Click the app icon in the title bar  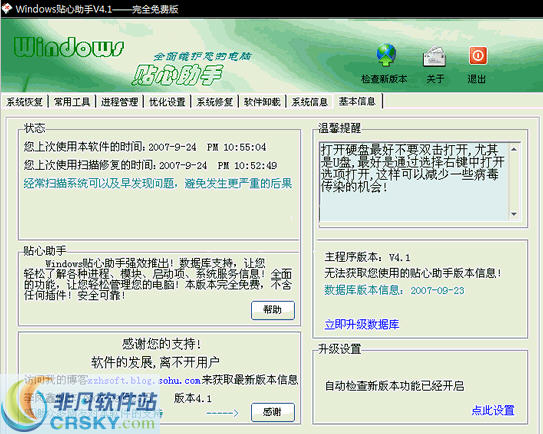tap(7, 8)
